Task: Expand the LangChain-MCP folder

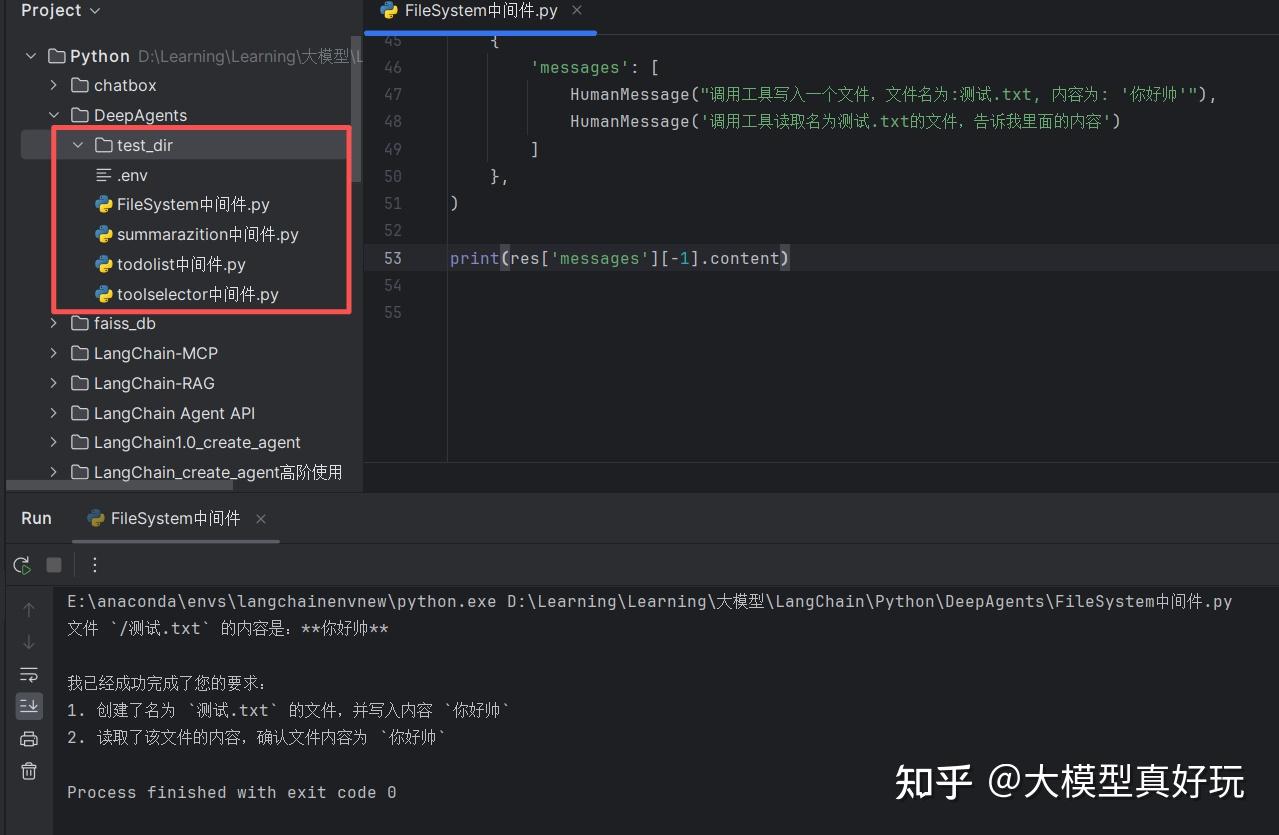Action: coord(55,354)
